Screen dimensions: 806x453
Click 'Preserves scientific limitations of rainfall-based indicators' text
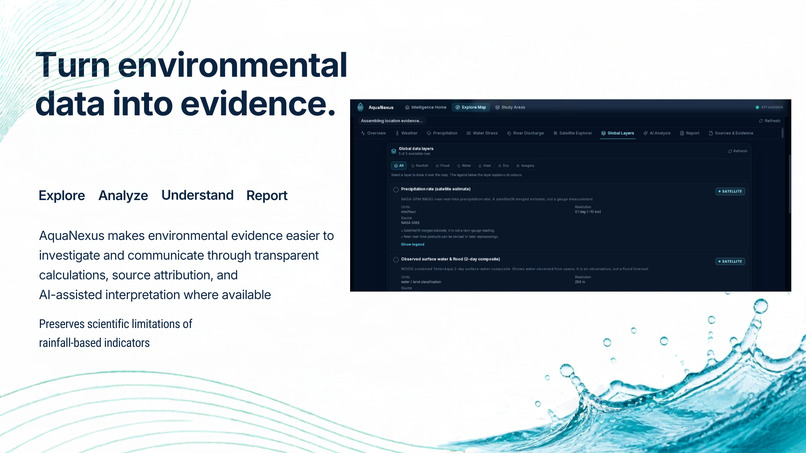(x=116, y=333)
